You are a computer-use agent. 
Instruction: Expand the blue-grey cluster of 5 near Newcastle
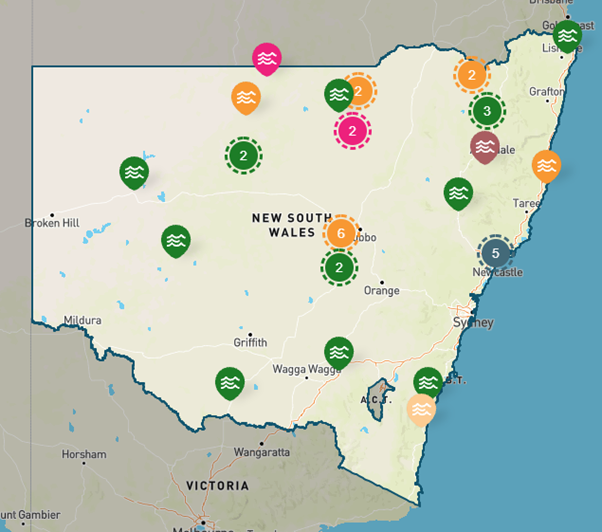(x=495, y=252)
